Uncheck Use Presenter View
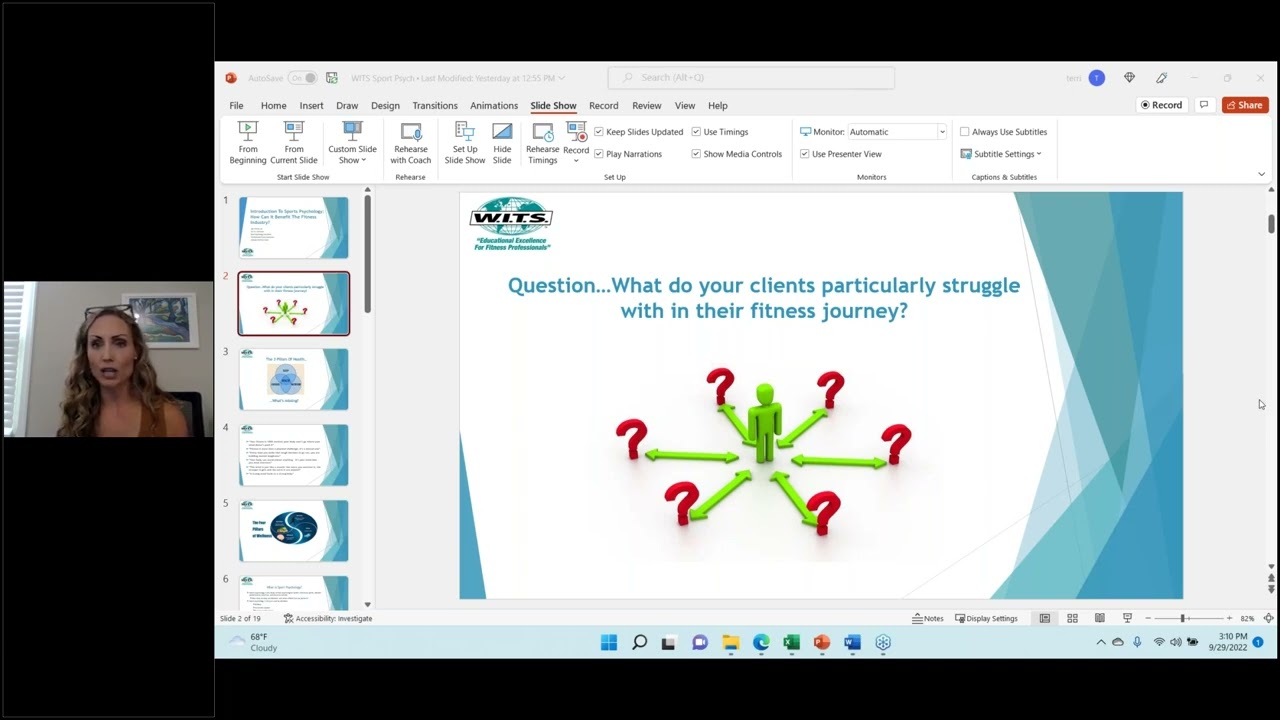Viewport: 1280px width, 720px height. [804, 154]
